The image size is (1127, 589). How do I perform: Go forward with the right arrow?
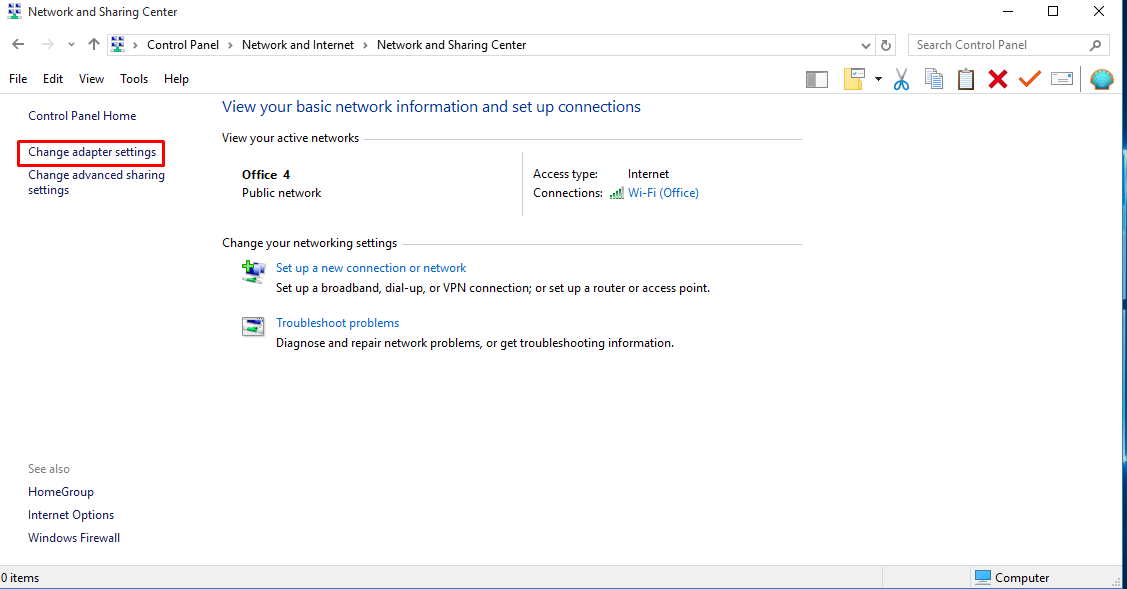pyautogui.click(x=47, y=45)
